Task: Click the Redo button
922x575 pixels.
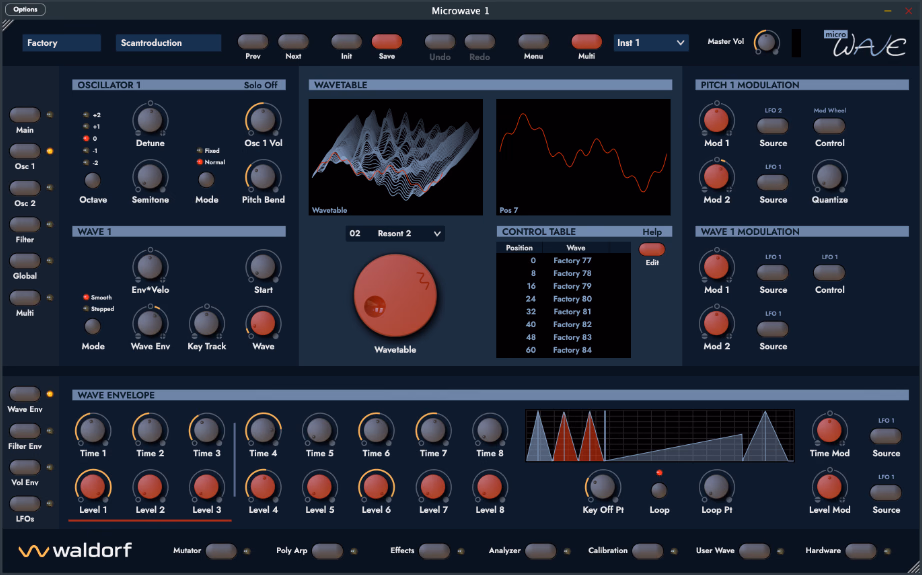Action: (480, 42)
